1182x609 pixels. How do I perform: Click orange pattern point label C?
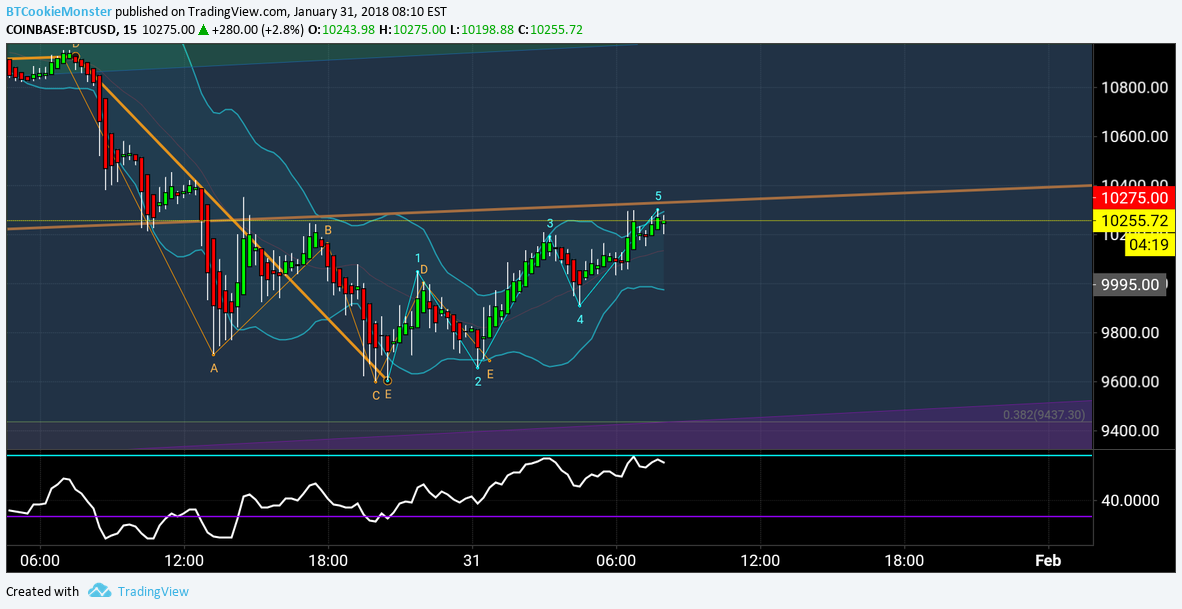pos(376,394)
